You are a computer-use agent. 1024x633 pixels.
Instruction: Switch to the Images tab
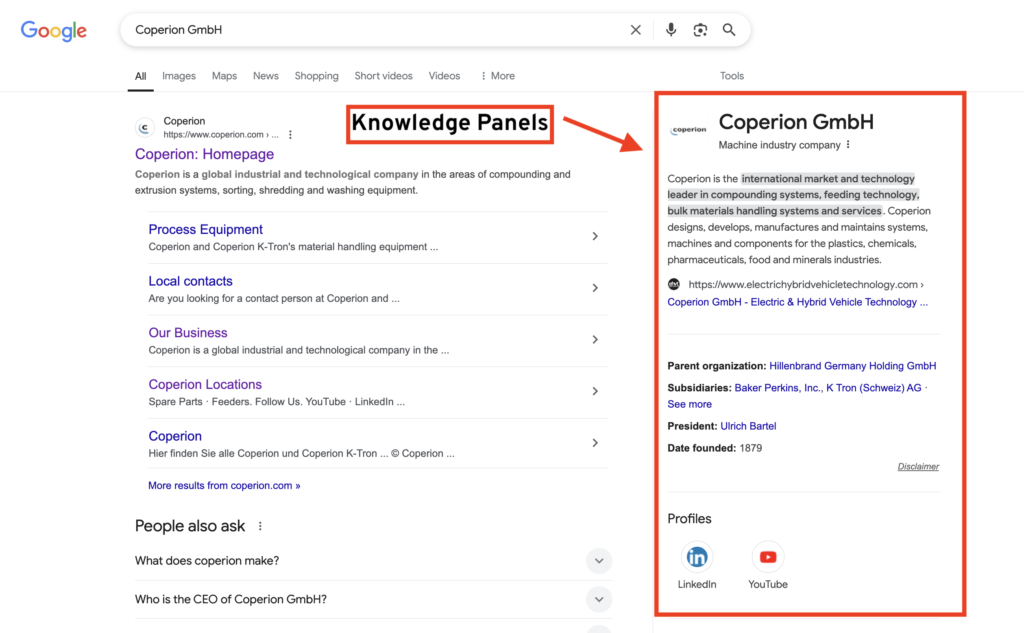[x=179, y=76]
